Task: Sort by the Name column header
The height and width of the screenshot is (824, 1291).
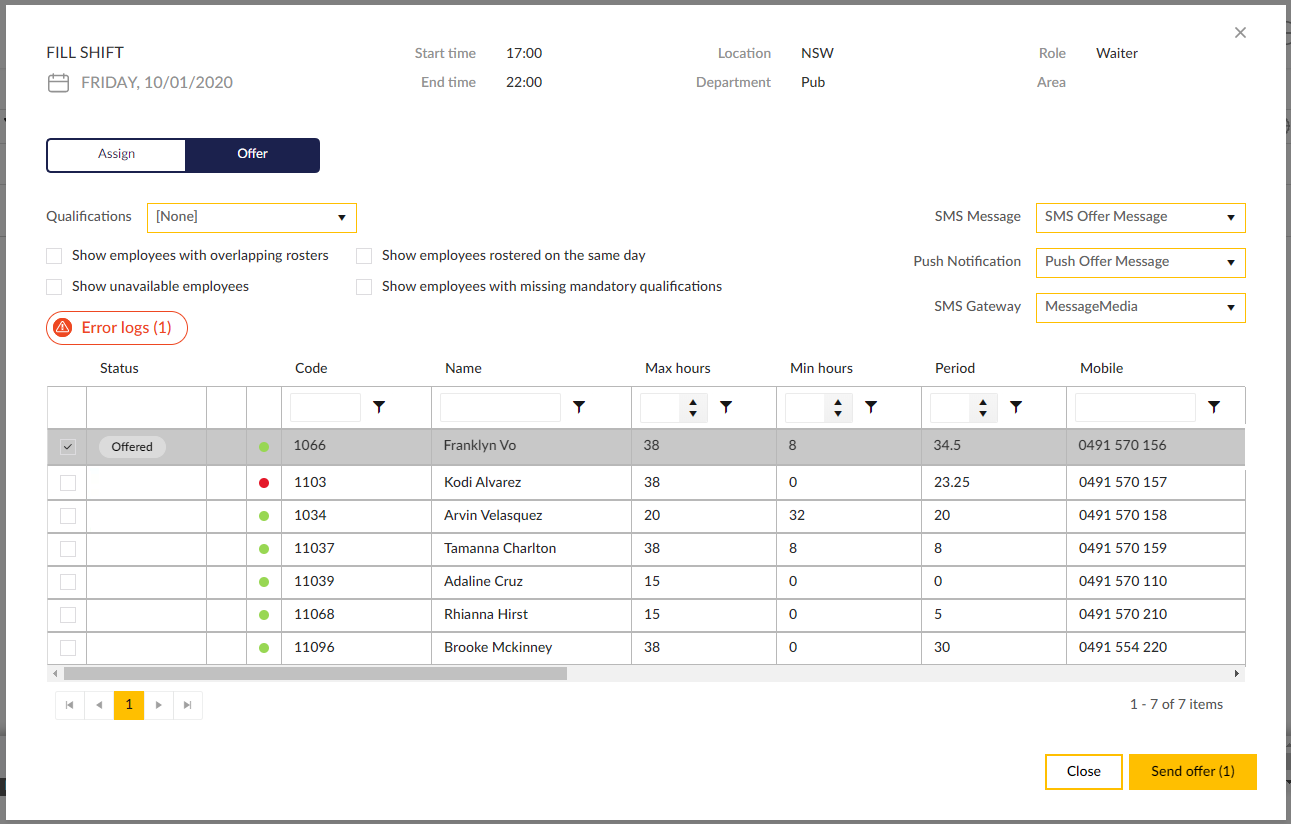Action: pos(463,368)
